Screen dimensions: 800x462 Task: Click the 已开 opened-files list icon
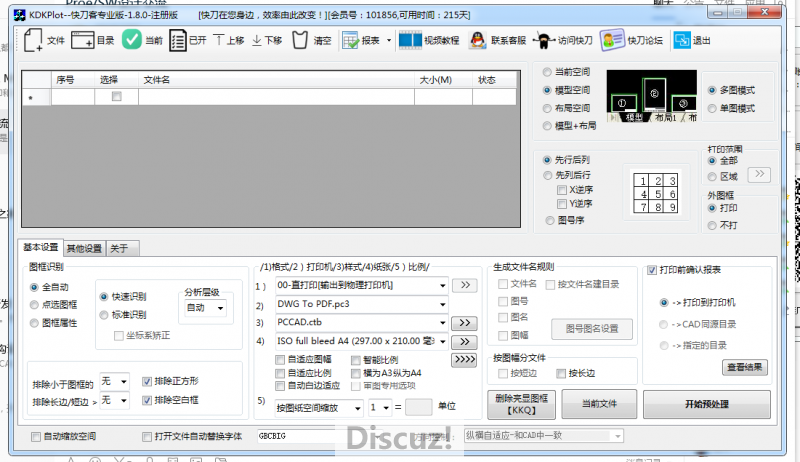(x=178, y=40)
